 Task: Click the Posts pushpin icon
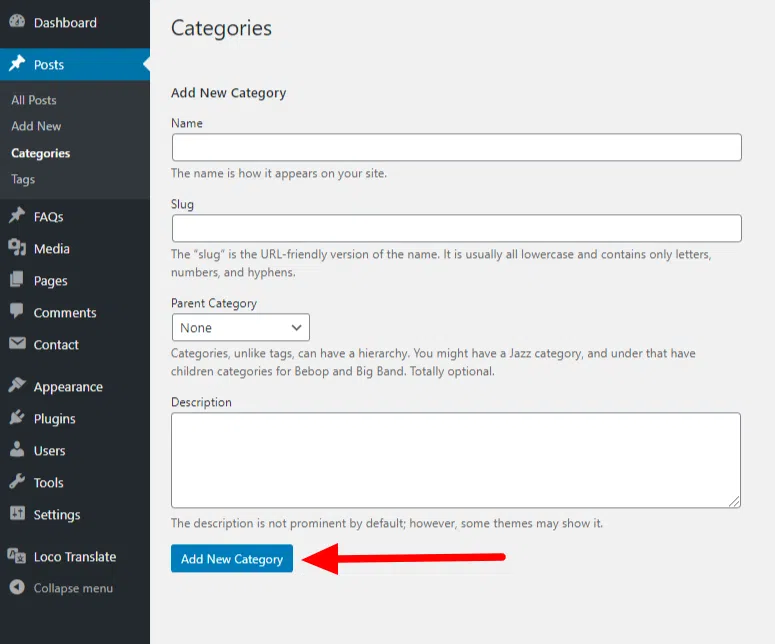(x=17, y=64)
